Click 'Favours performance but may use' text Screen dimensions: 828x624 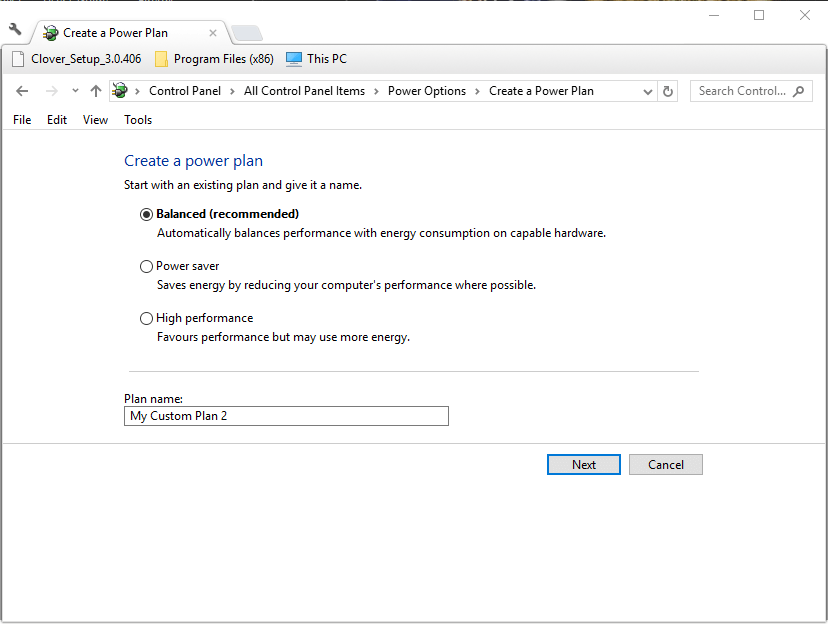tap(284, 337)
